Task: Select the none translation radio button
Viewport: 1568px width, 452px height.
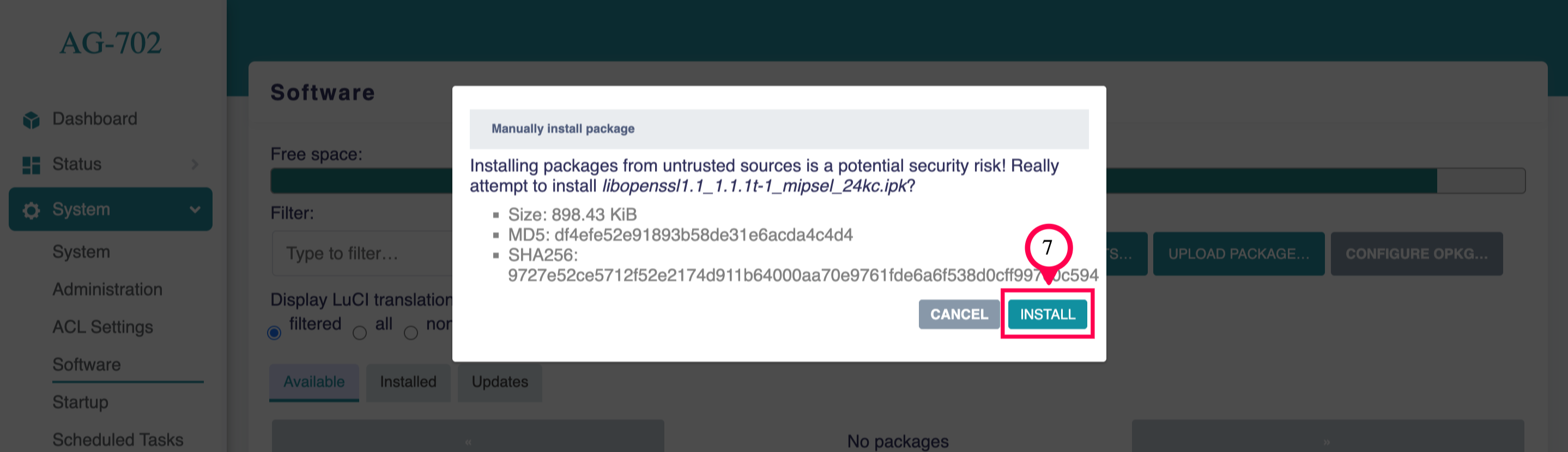Action: (x=411, y=333)
